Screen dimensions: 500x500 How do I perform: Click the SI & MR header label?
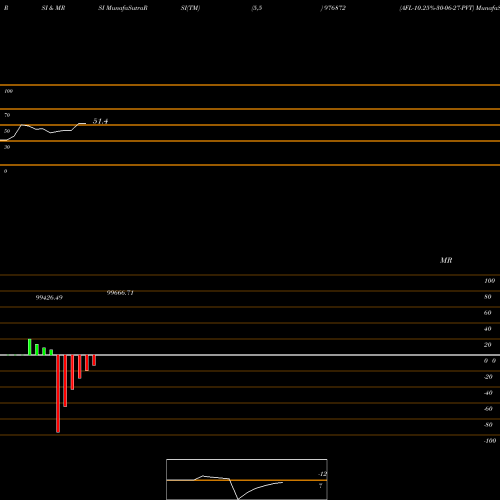coord(53,8)
